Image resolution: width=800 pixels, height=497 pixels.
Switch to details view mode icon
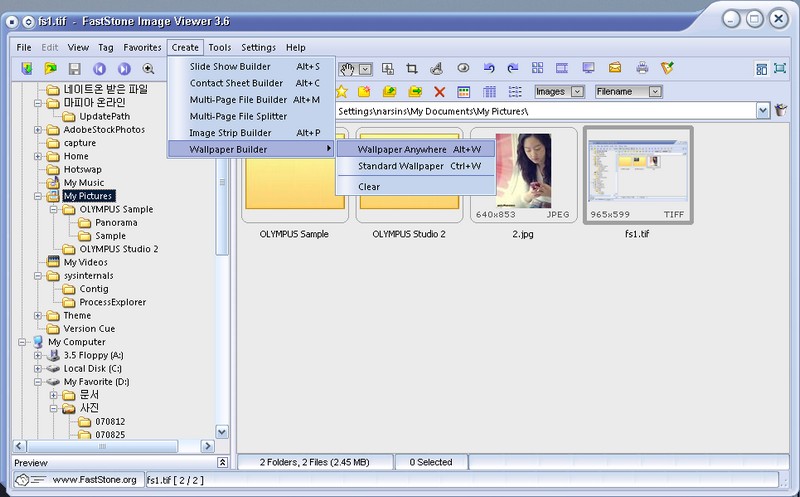(x=489, y=92)
